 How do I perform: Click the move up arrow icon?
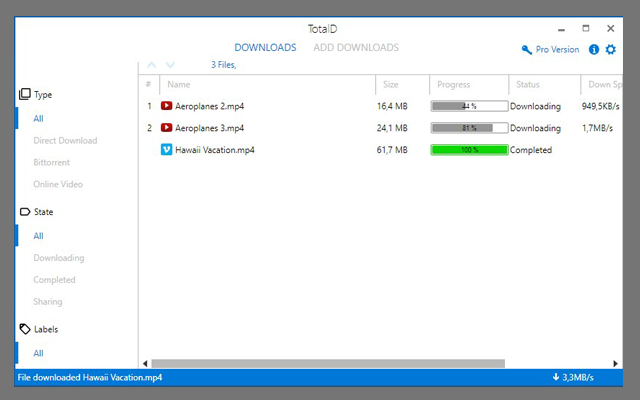152,65
